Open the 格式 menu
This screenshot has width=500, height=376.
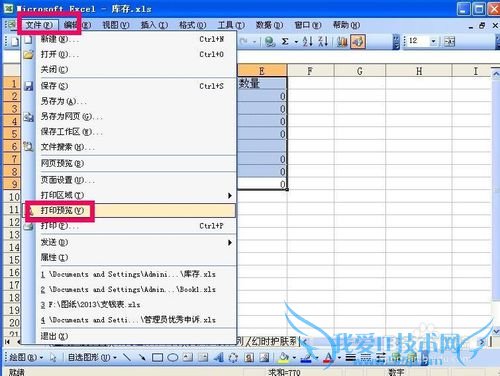coord(192,25)
